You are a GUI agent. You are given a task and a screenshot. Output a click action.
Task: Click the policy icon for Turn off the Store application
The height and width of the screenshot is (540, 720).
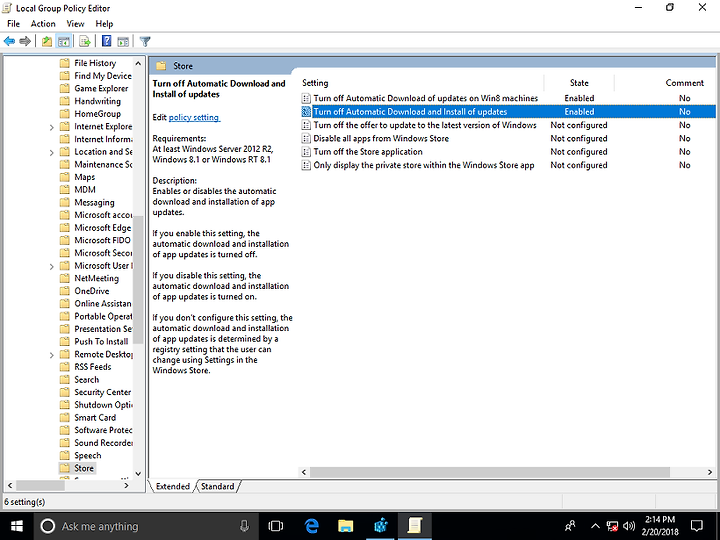306,152
